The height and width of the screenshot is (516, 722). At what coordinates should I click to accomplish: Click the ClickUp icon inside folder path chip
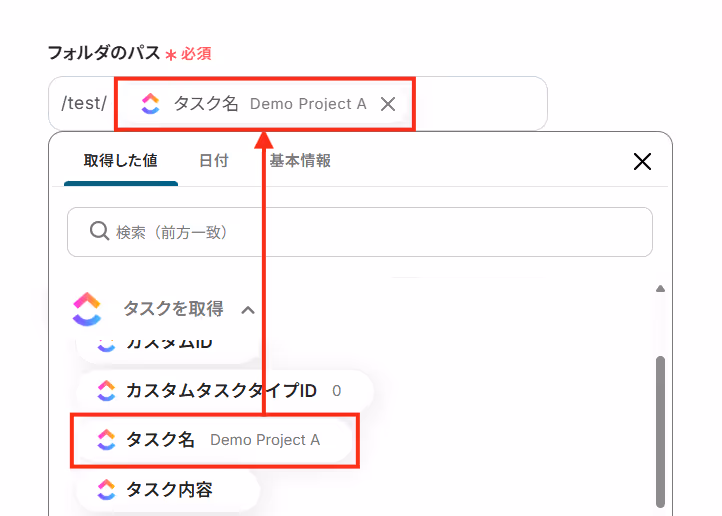151,104
